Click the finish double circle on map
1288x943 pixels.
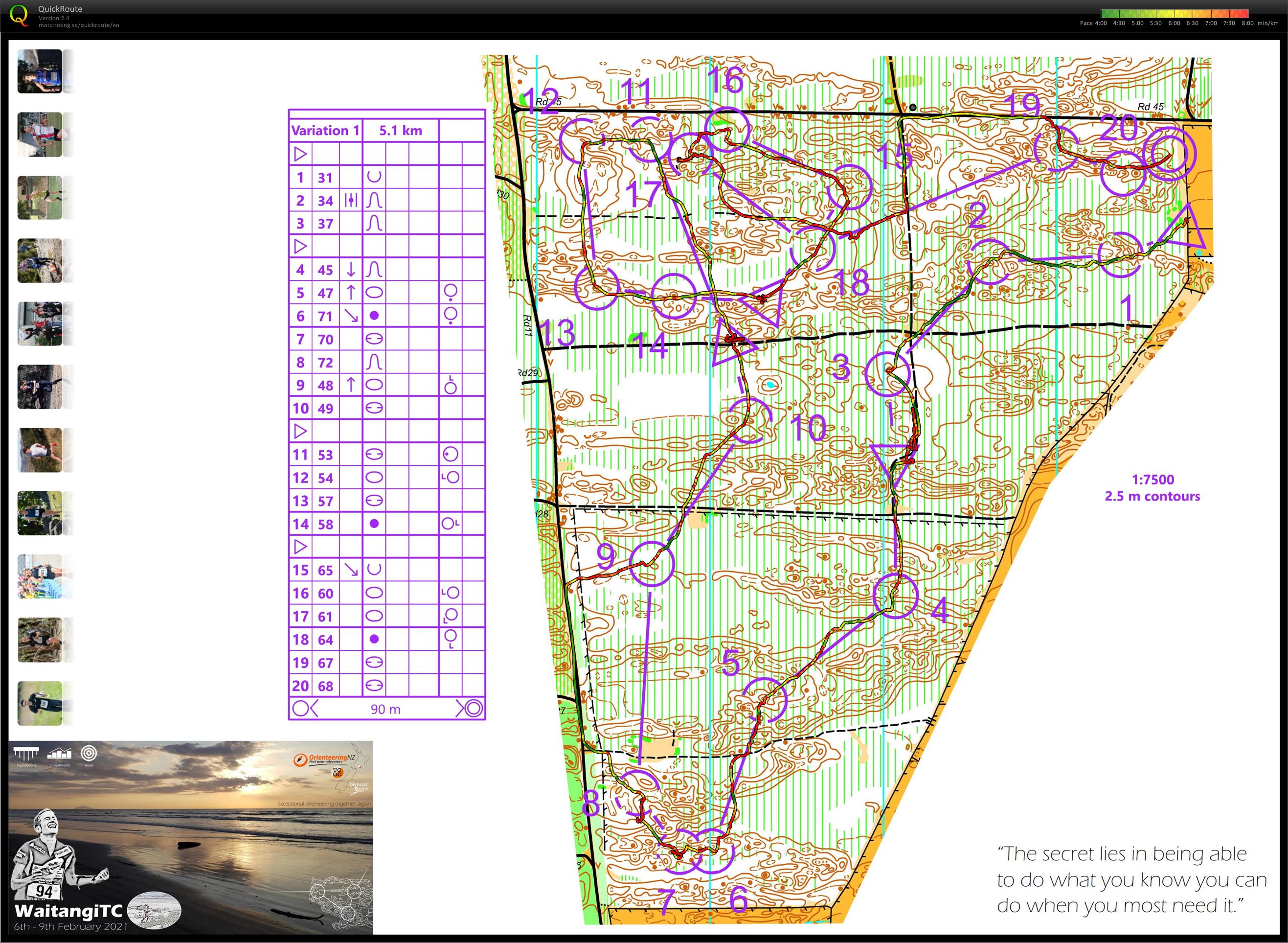[x=1170, y=154]
